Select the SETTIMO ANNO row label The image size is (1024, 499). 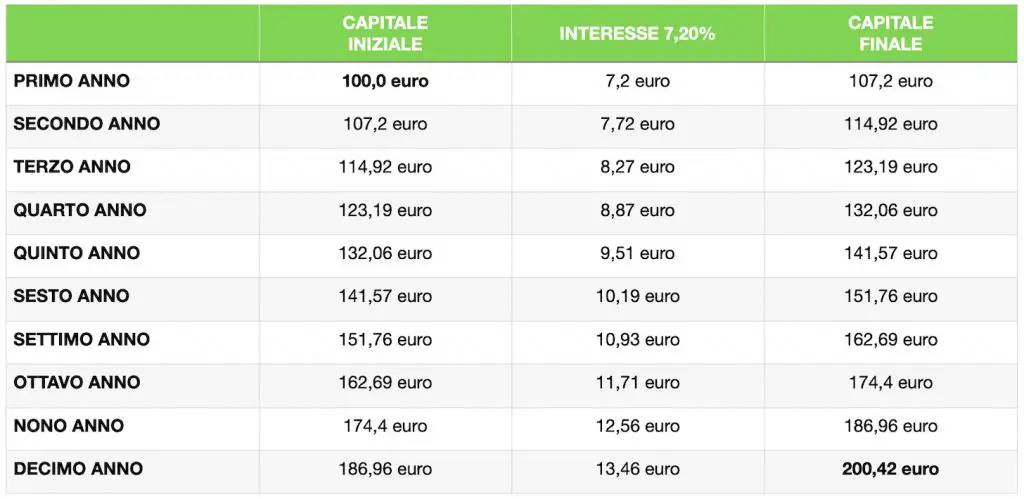[82, 340]
